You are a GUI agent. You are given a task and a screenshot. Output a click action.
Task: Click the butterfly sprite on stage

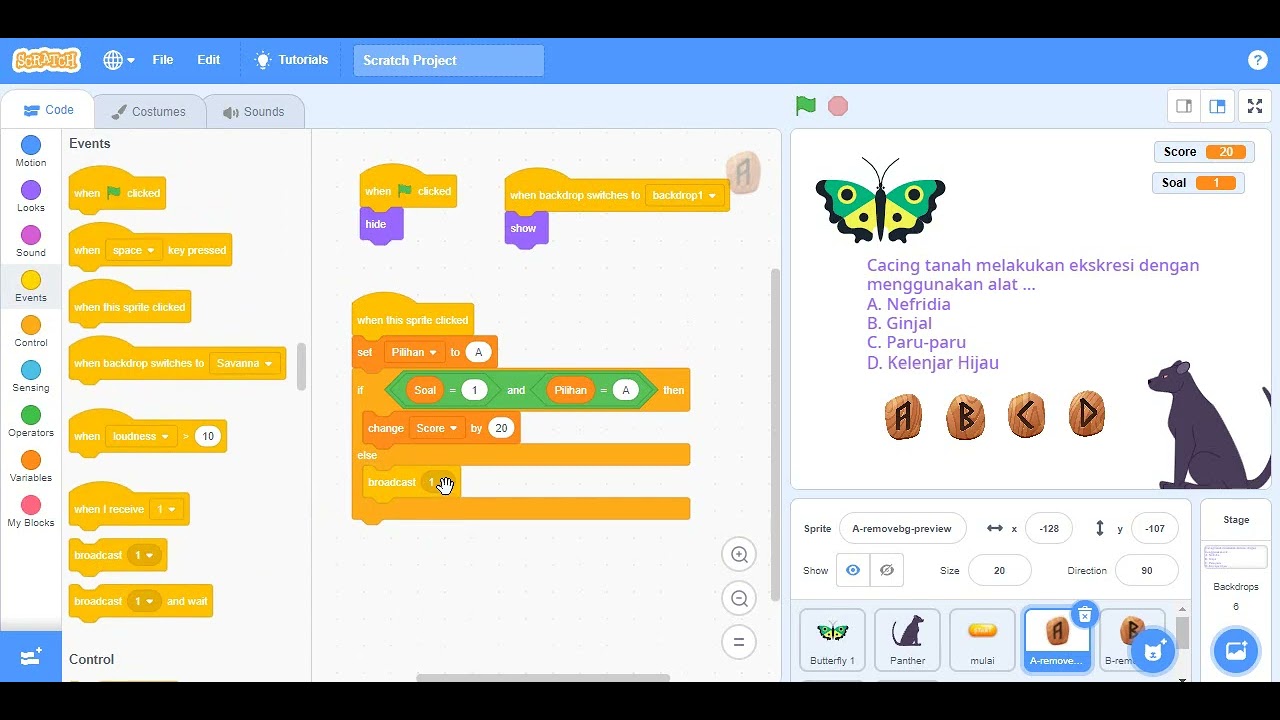click(880, 203)
